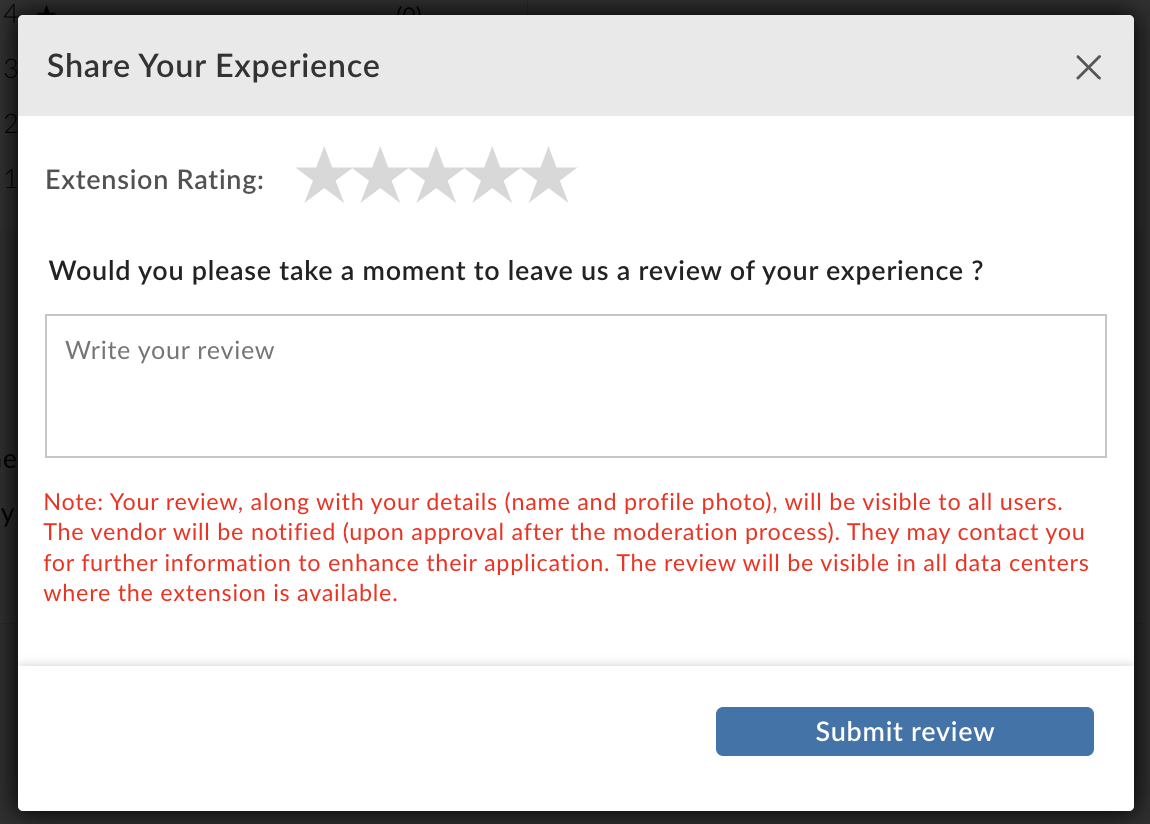The image size is (1150, 824).
Task: Click "where the extension is available" text
Action: pyautogui.click(x=220, y=594)
